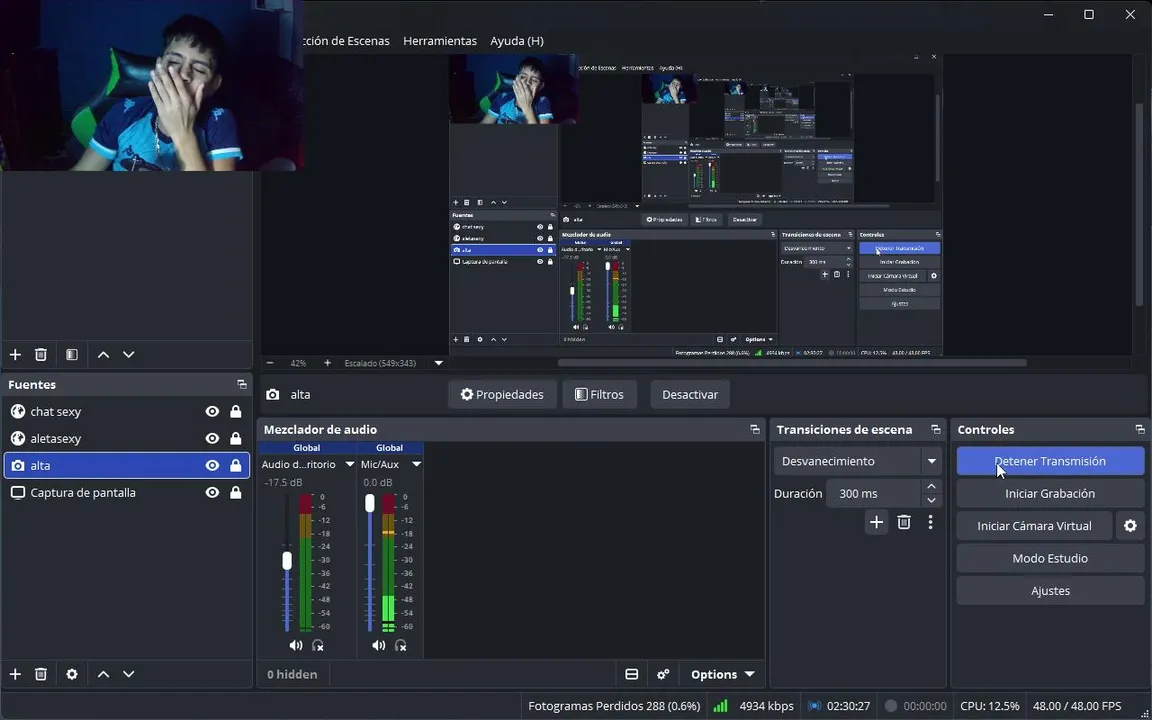Click Iniciar Grabación button
Viewport: 1152px width, 720px height.
pos(1050,494)
